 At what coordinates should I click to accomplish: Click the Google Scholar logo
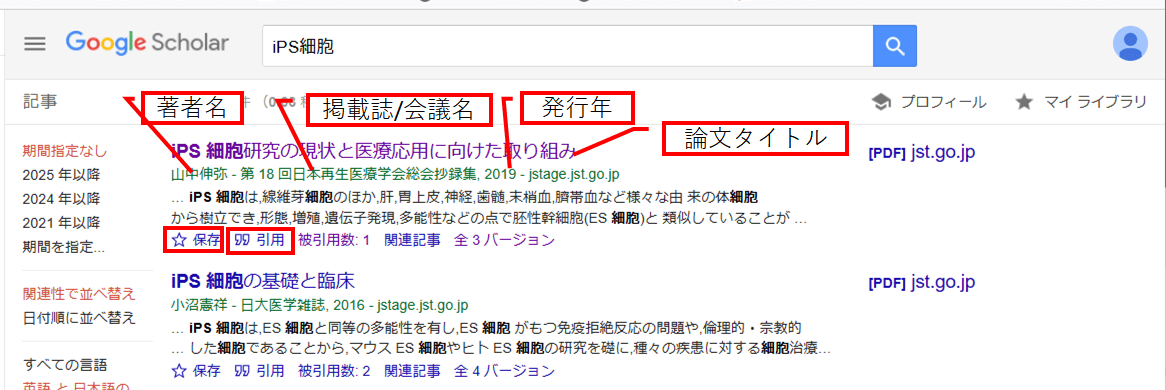coord(147,44)
